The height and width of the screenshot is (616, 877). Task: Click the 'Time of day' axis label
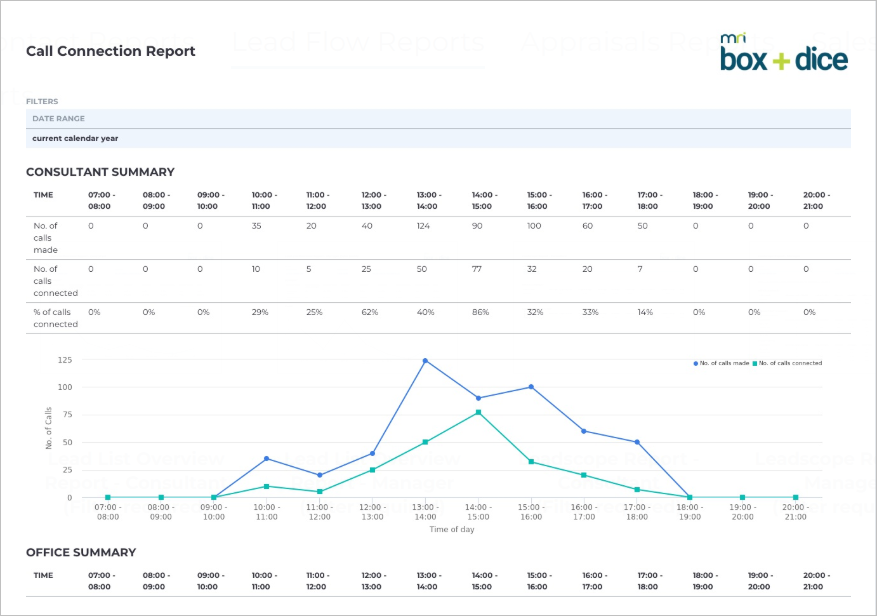pyautogui.click(x=452, y=529)
